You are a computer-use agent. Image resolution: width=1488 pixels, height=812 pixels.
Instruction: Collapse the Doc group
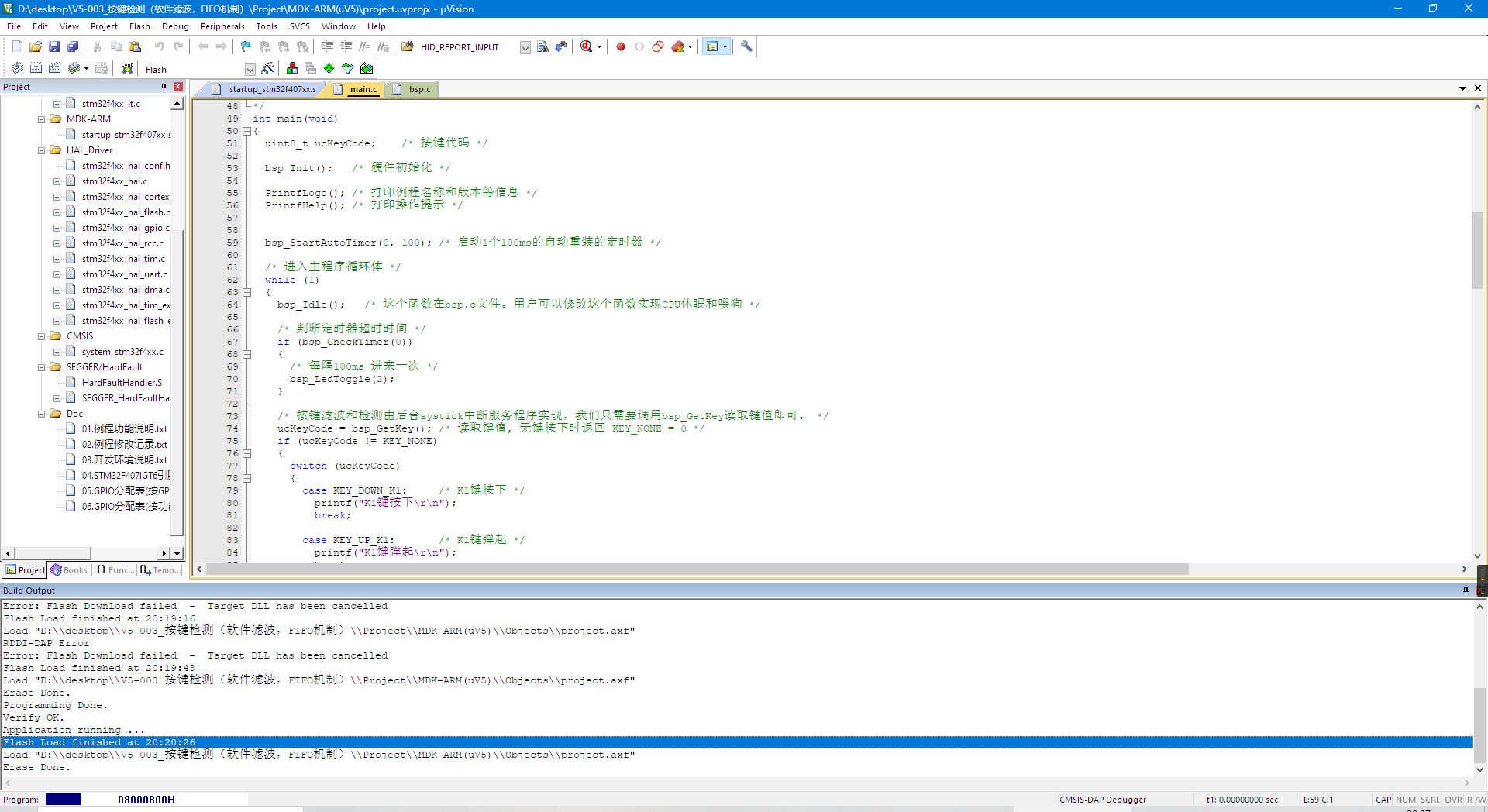pos(42,414)
